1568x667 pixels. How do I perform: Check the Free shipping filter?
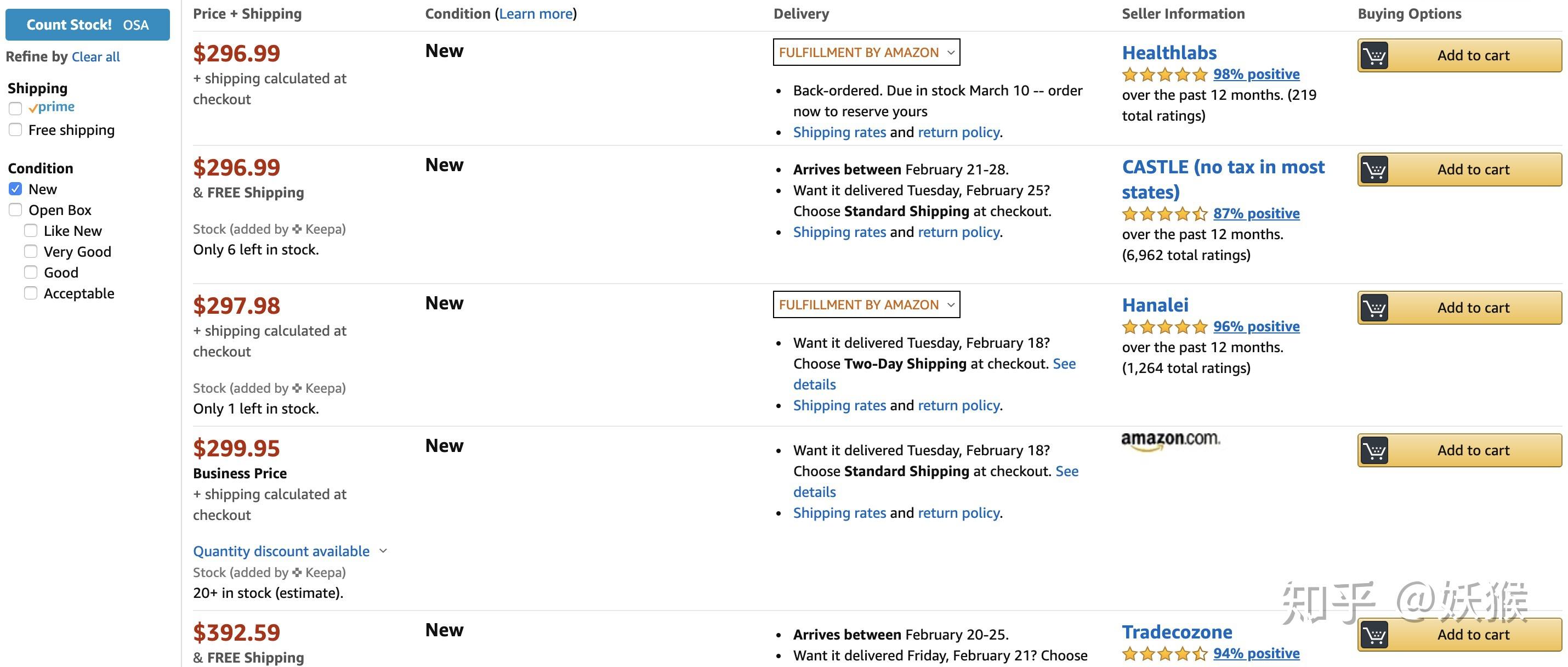coord(16,130)
